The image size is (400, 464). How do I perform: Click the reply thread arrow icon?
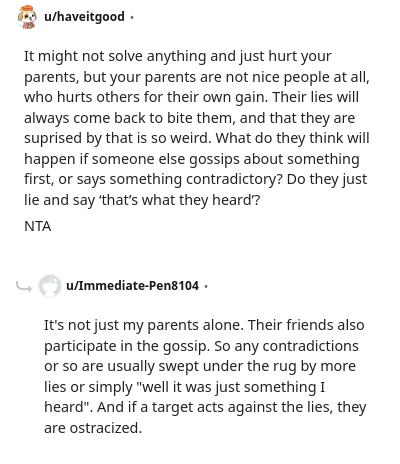[x=24, y=286]
